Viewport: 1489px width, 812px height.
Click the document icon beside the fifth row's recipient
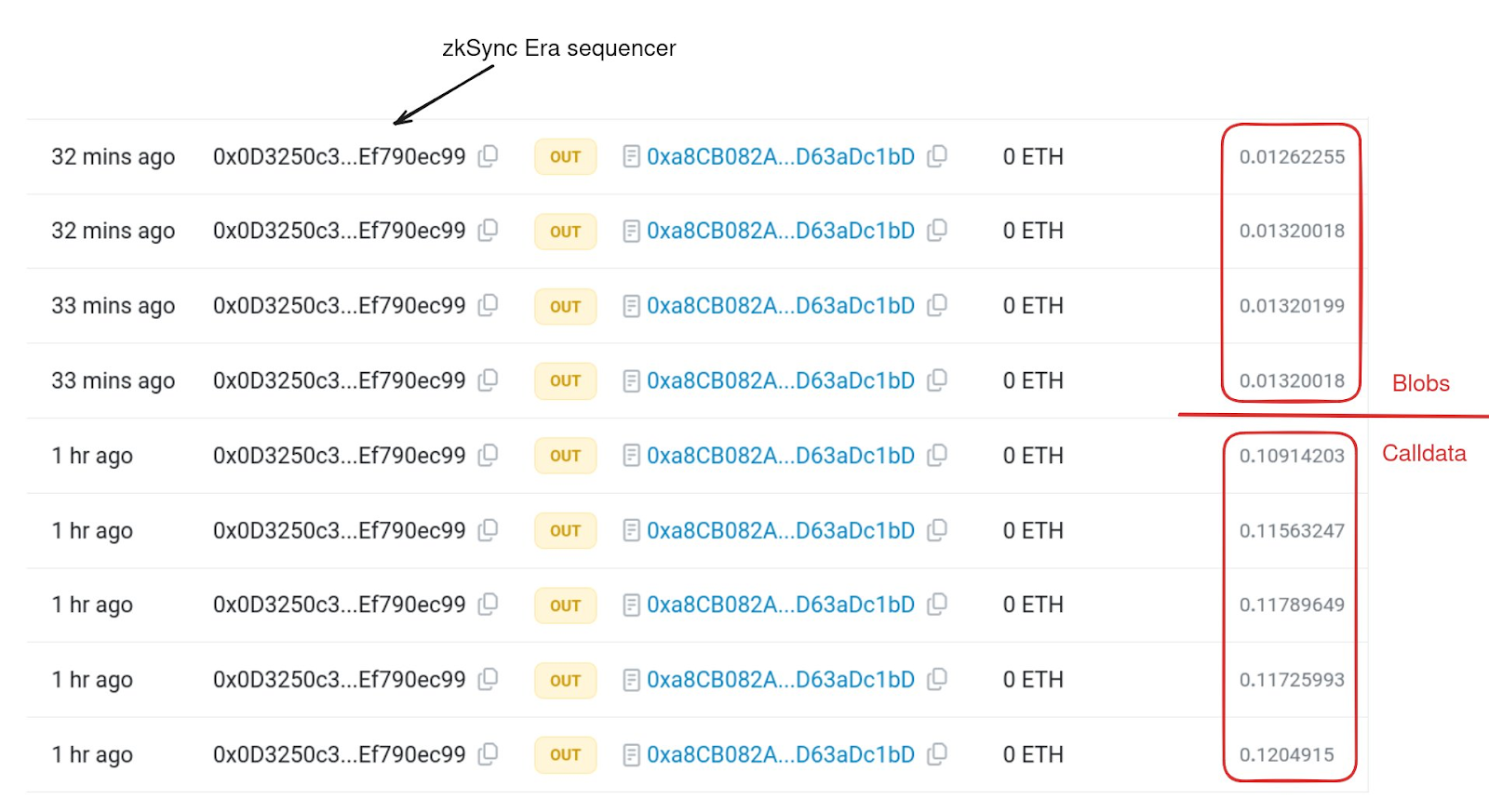[x=632, y=456]
